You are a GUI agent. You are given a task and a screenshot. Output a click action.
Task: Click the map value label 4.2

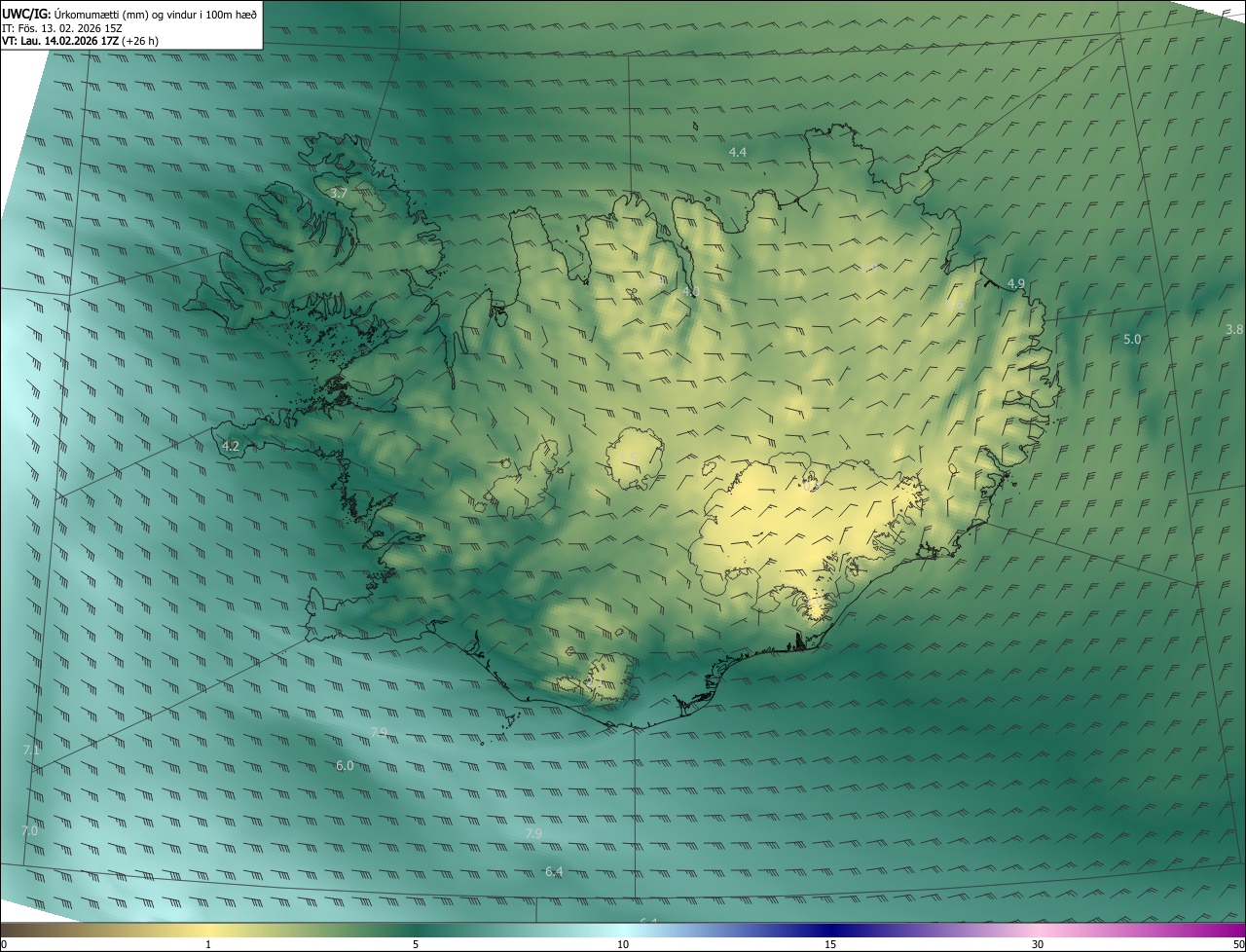click(x=231, y=447)
